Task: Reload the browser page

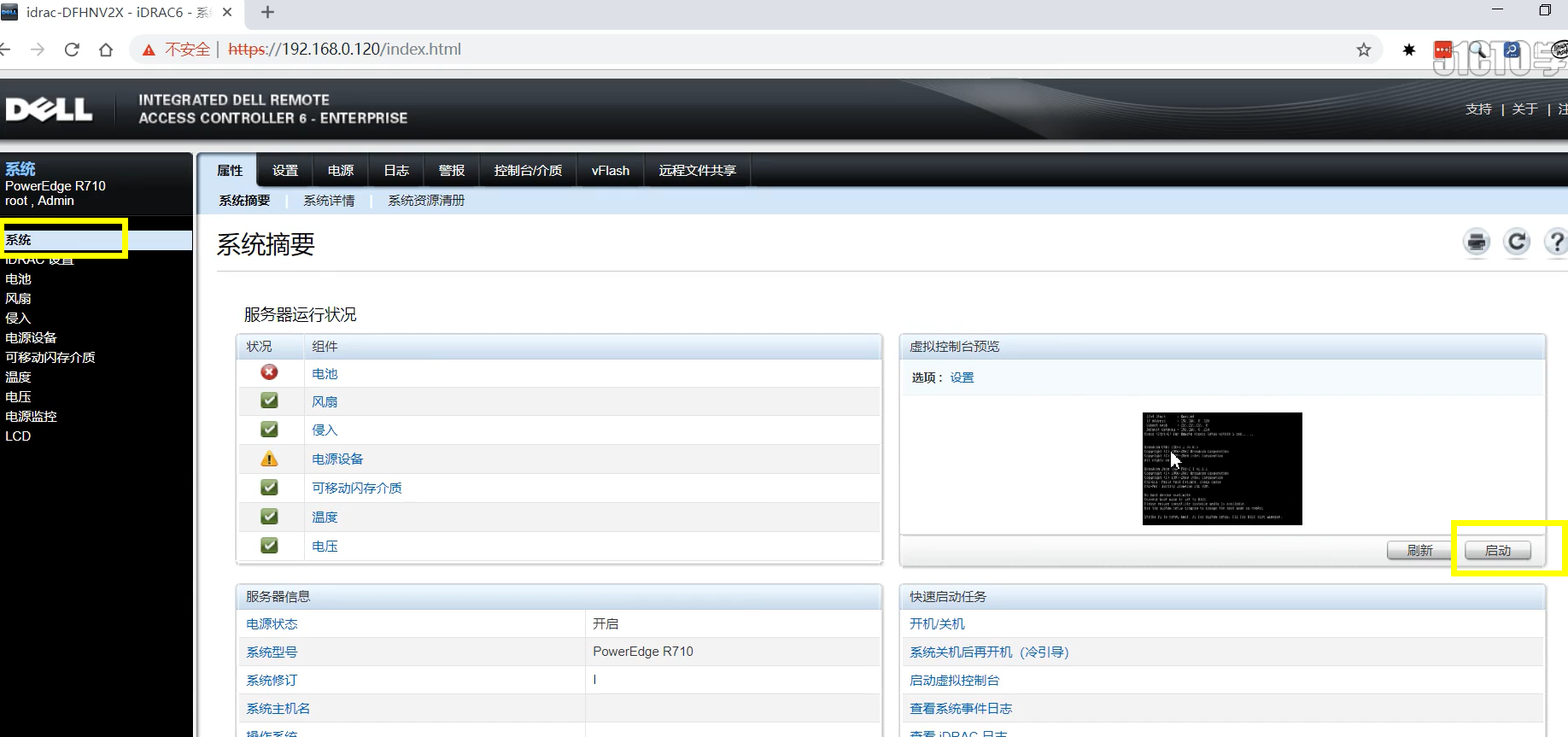Action: pos(72,50)
